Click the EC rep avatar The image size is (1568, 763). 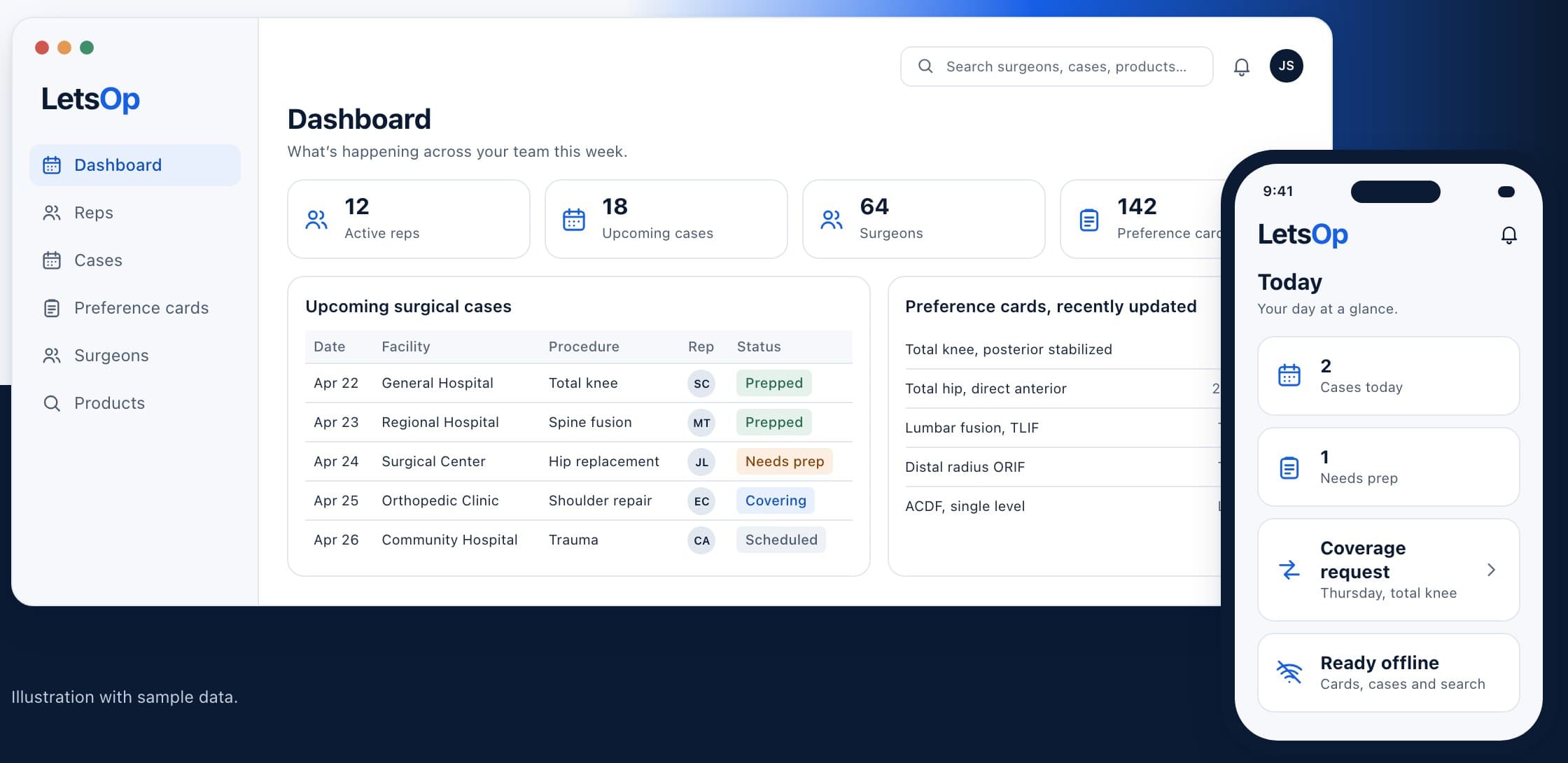(701, 501)
